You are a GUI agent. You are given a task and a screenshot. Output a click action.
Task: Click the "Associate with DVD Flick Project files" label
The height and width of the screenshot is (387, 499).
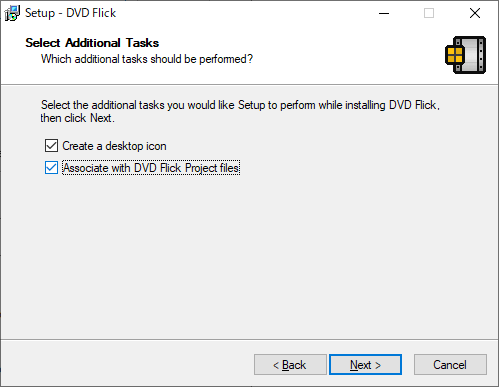[x=151, y=168]
